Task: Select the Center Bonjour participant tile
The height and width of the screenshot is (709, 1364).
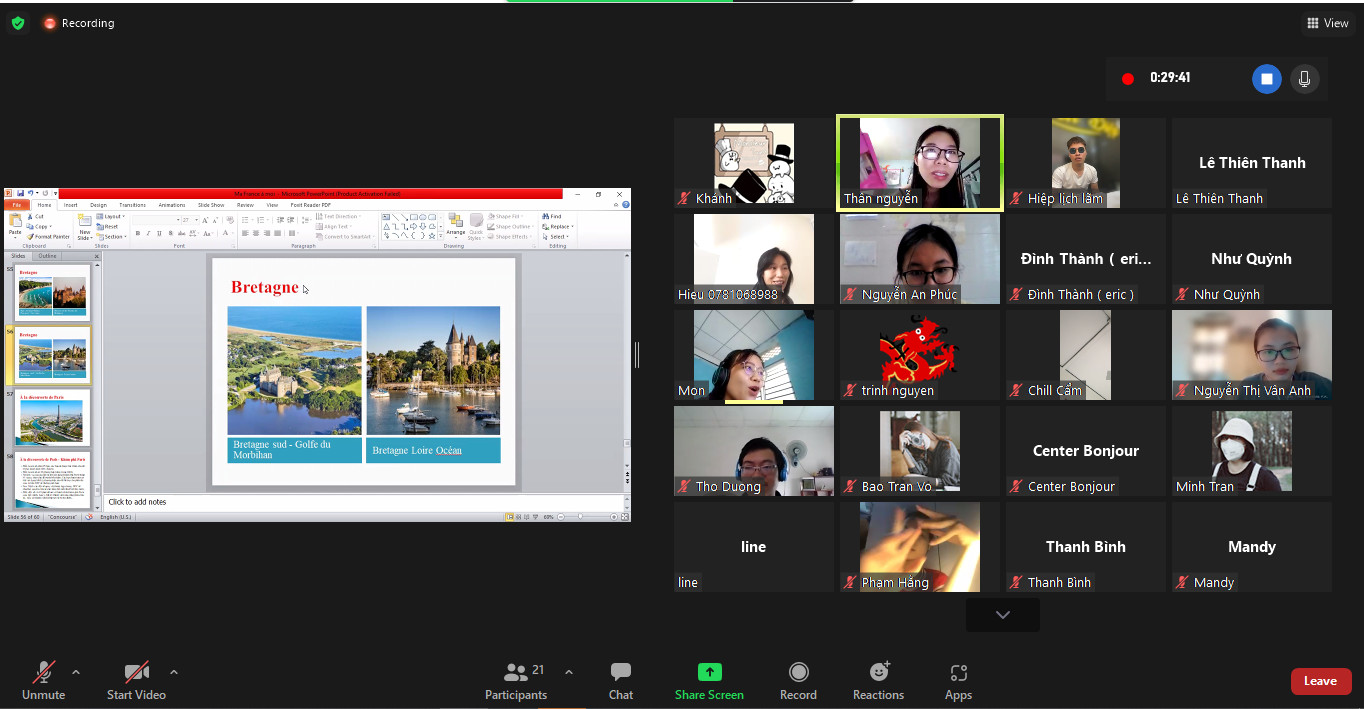Action: click(1086, 451)
